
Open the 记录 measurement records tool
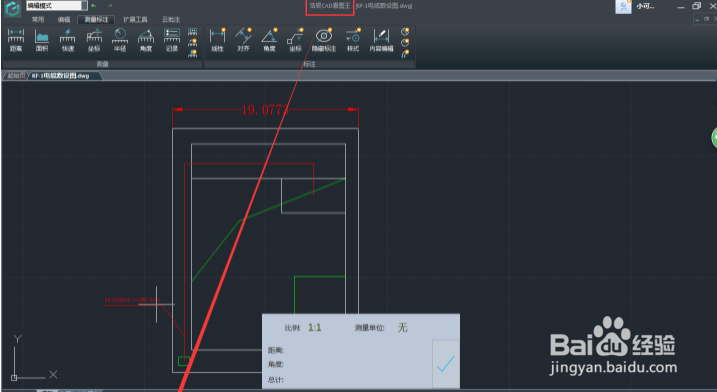tap(172, 40)
